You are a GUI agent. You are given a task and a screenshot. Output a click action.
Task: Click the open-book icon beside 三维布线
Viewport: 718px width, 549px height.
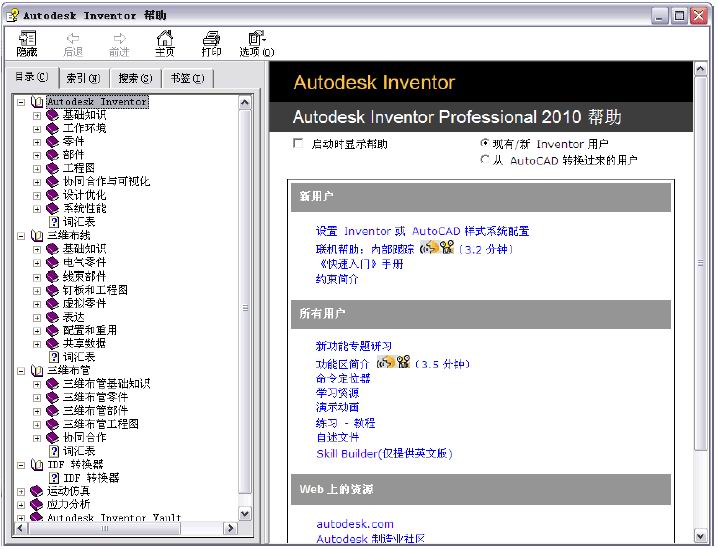37,236
